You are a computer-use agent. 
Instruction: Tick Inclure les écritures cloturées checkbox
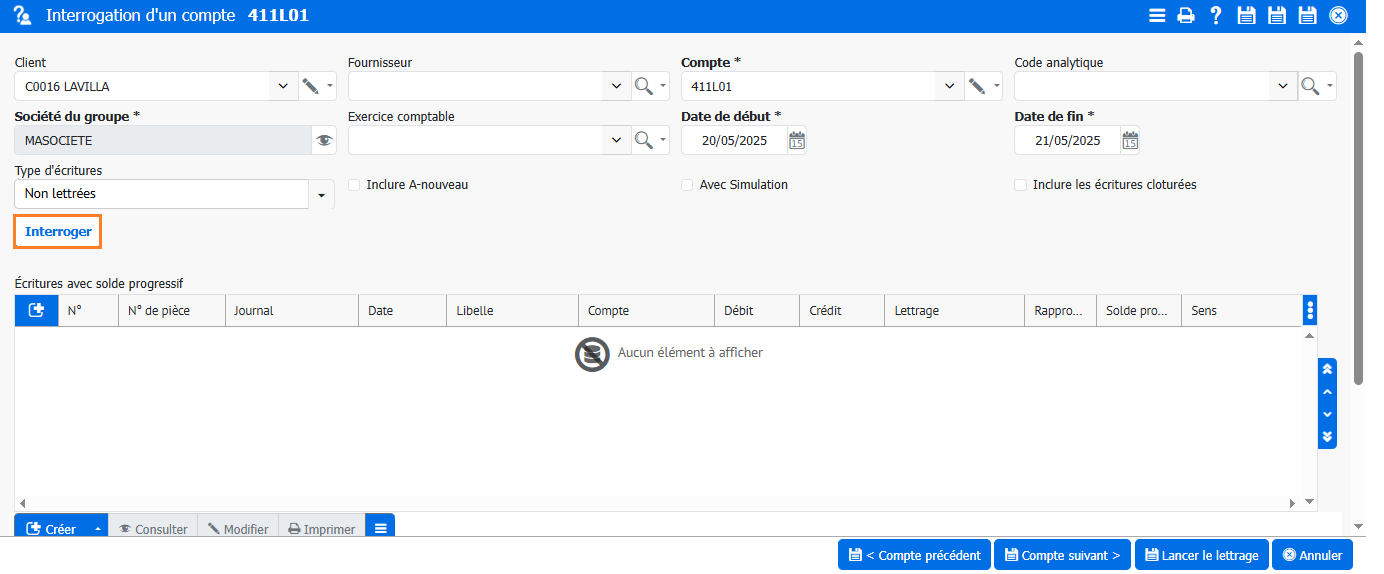1020,185
